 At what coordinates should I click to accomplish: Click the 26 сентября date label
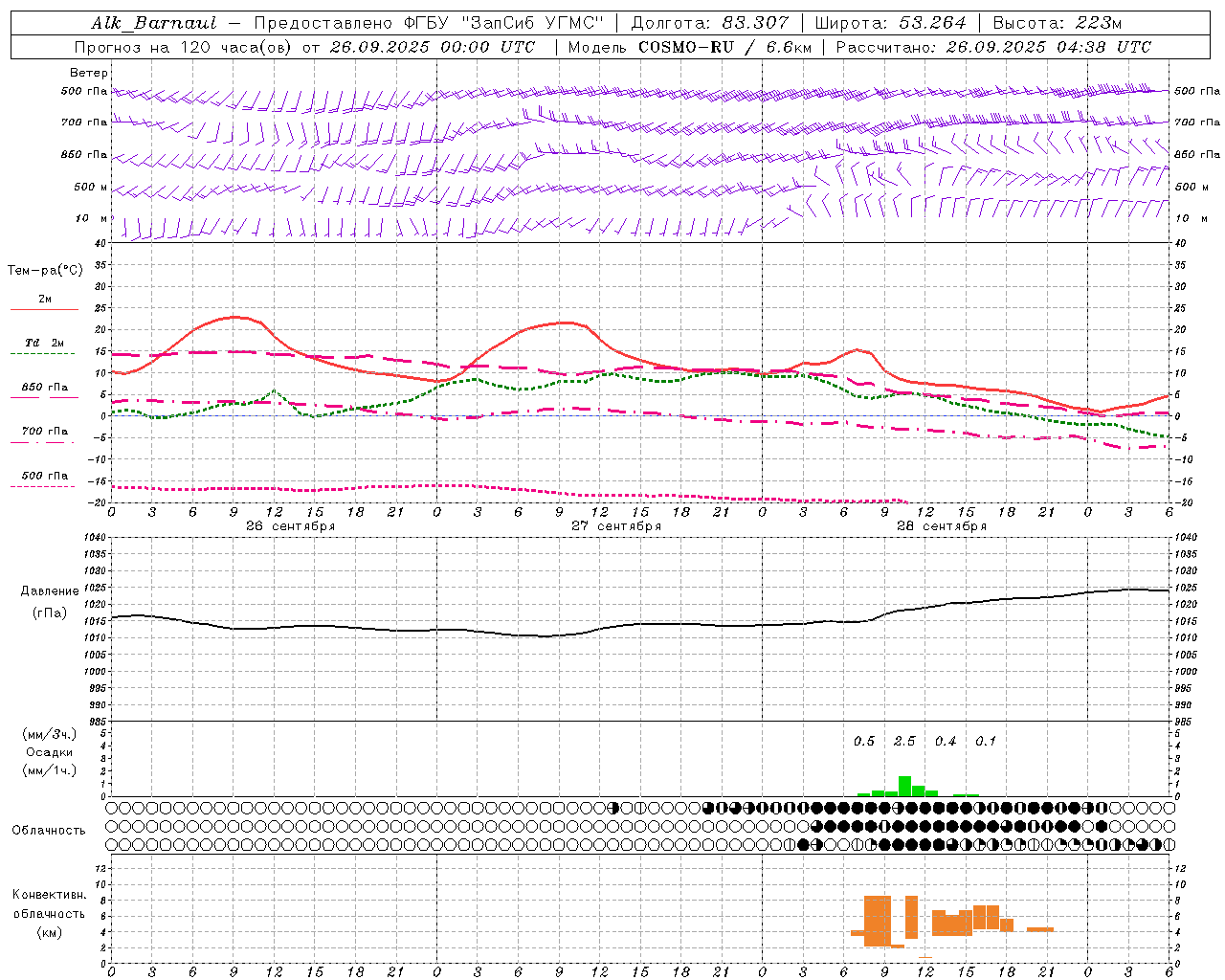(x=290, y=526)
